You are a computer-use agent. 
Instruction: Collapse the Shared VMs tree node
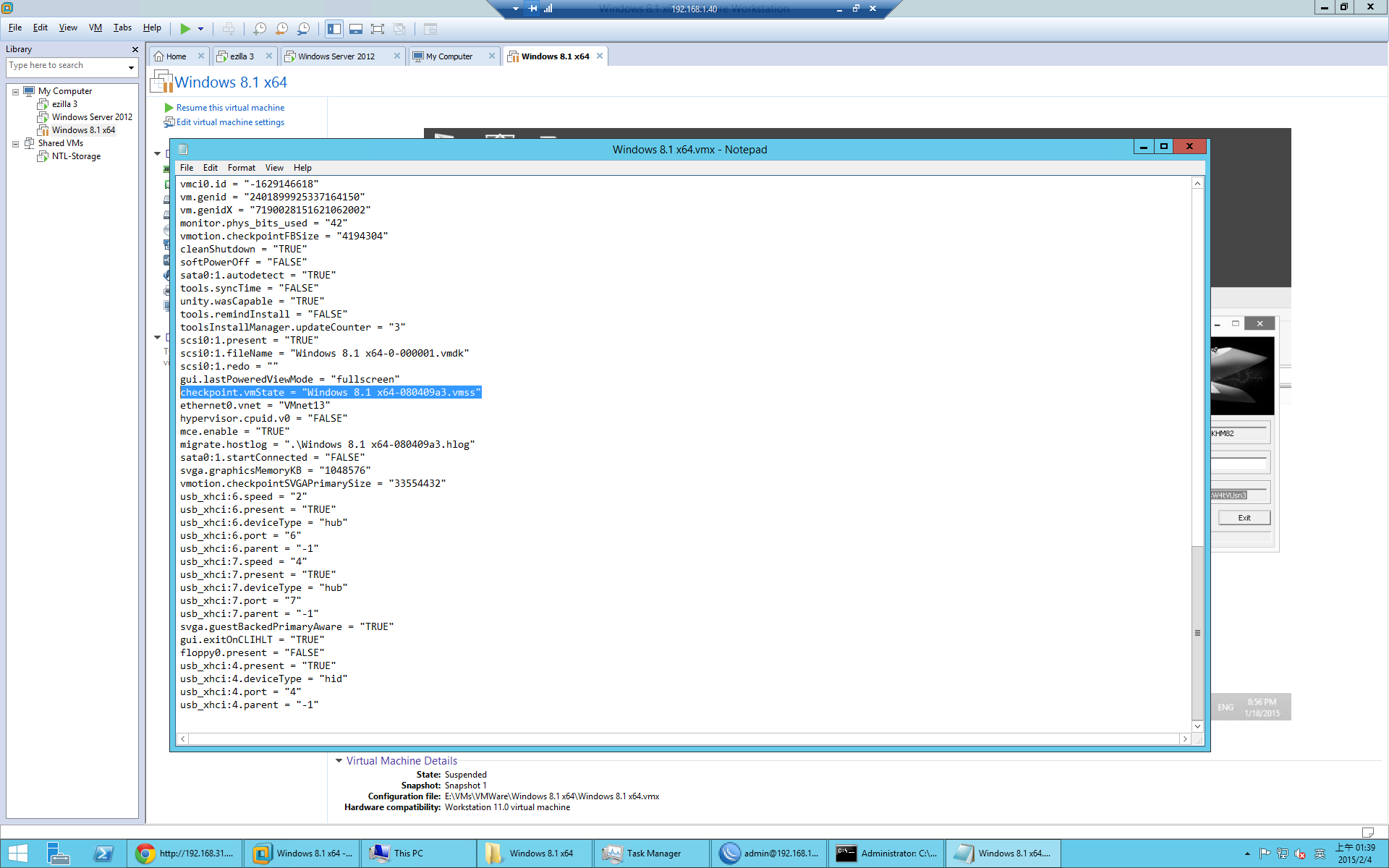pyautogui.click(x=15, y=144)
